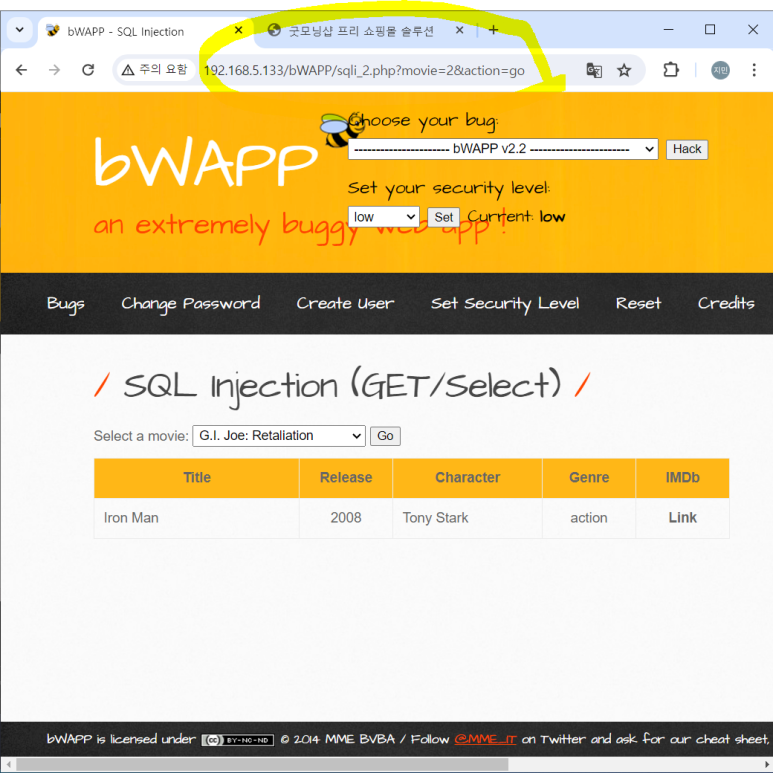Screen dimensions: 773x773
Task: Click the 2008 release year cell
Action: 346,518
